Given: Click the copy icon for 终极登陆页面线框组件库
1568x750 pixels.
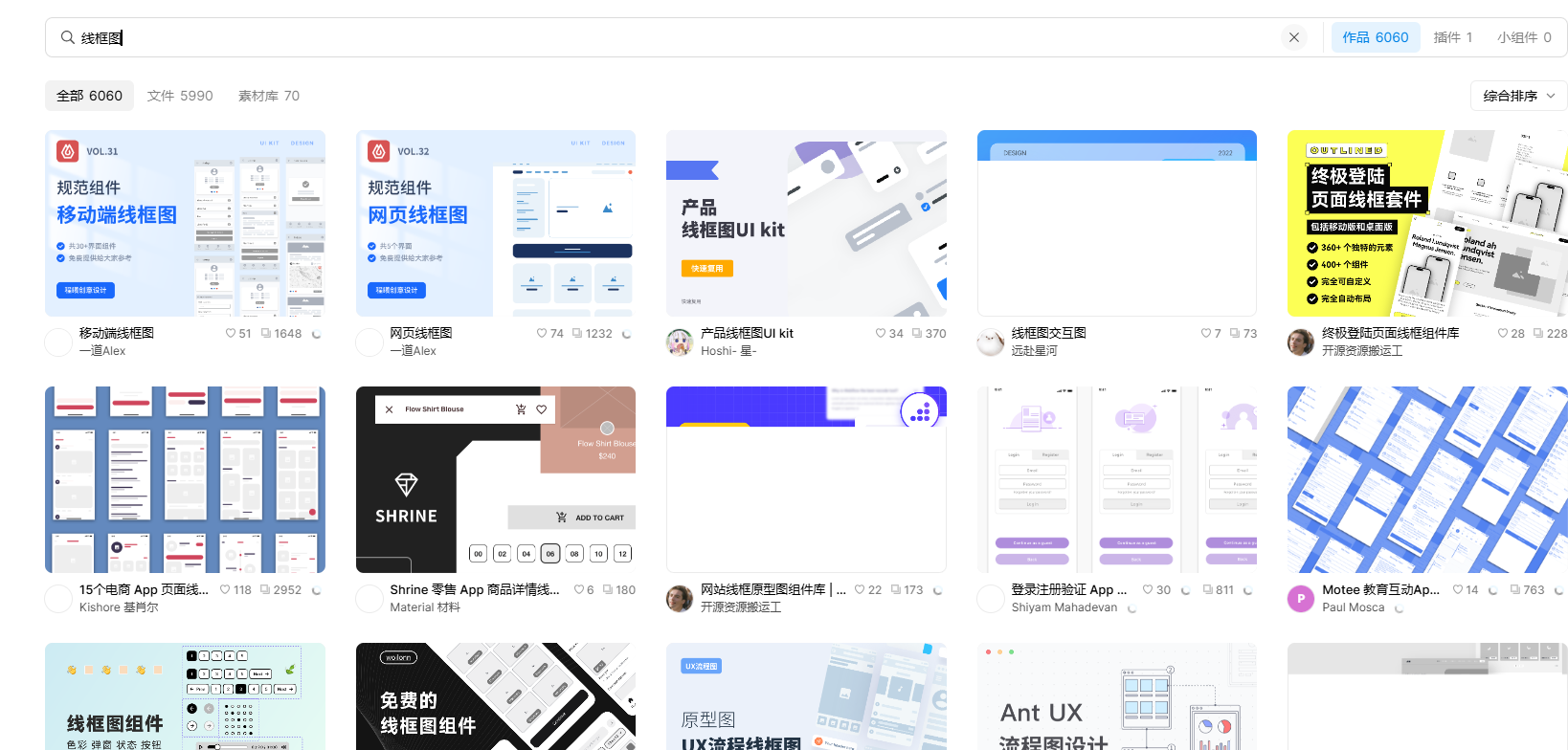Looking at the screenshot, I should [x=1538, y=334].
